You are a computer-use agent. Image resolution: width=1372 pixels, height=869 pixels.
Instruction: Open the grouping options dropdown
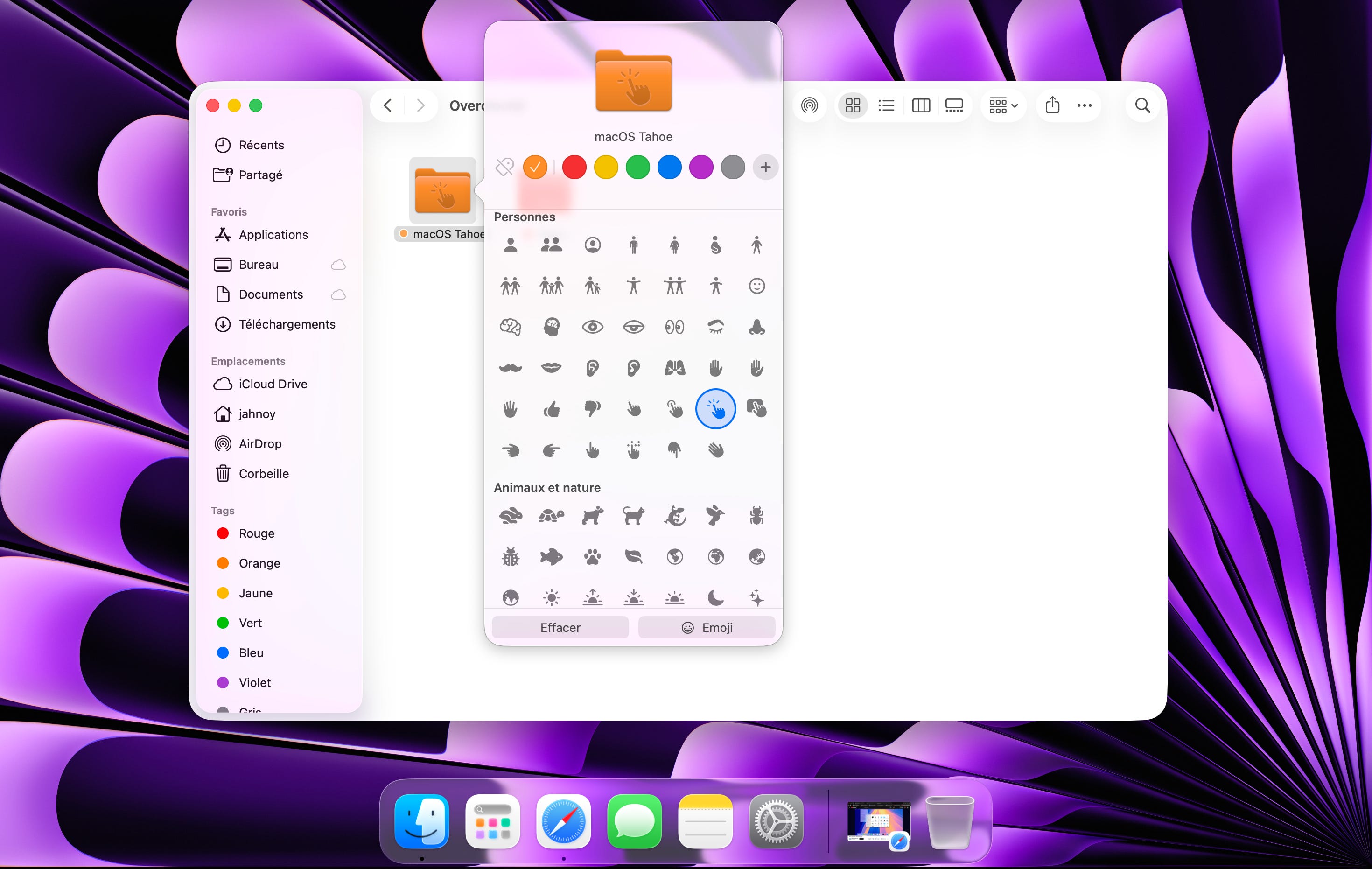coord(1003,105)
